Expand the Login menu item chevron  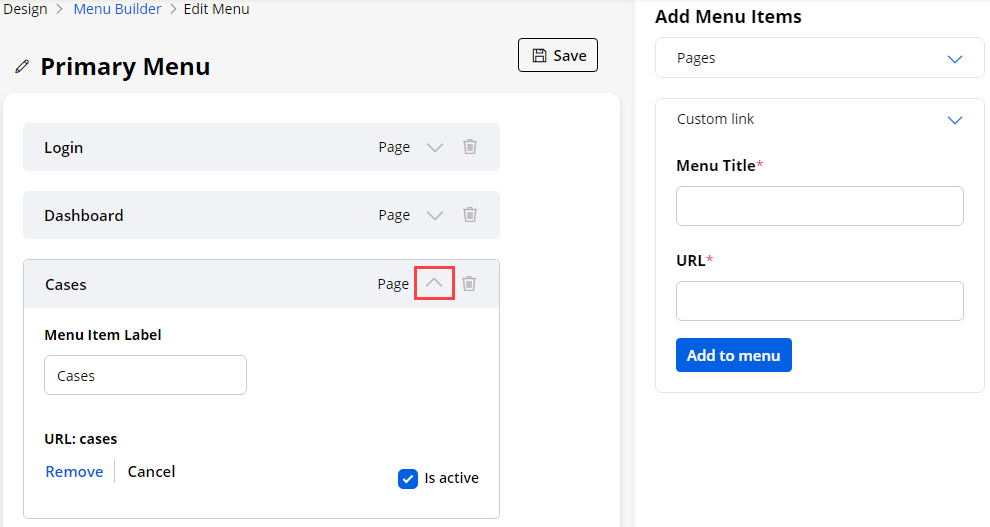(435, 147)
